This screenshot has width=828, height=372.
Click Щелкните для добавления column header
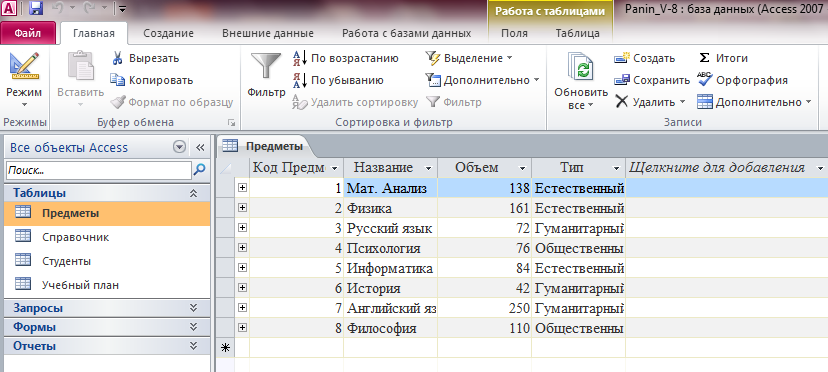pyautogui.click(x=727, y=168)
